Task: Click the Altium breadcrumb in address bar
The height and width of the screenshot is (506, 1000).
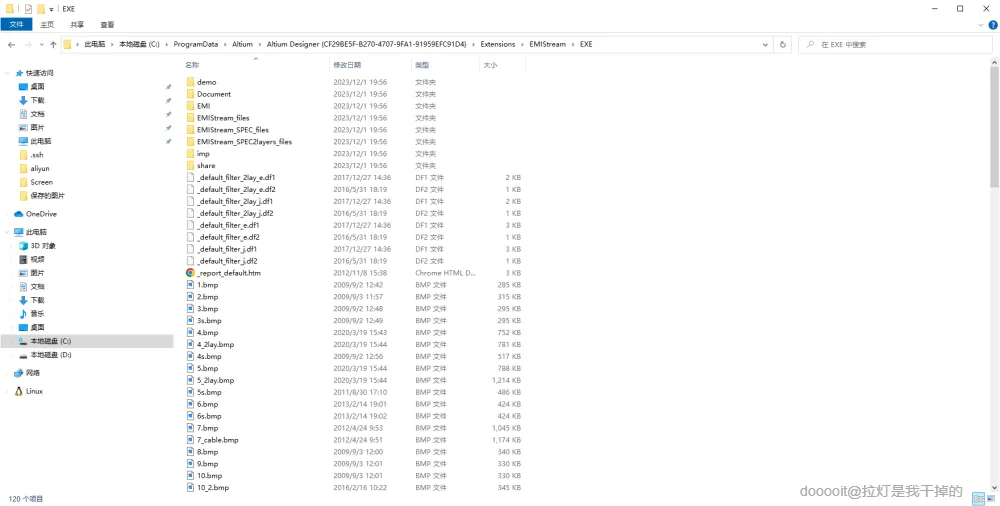Action: 242,45
